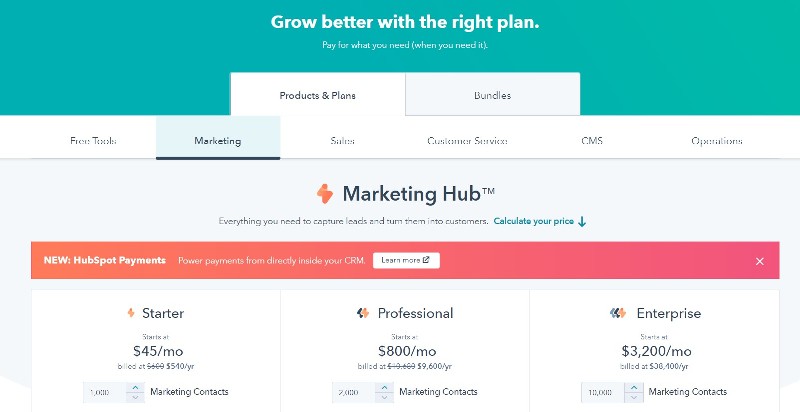
Task: Click the down arrow beside Calculate your price
Action: 582,221
